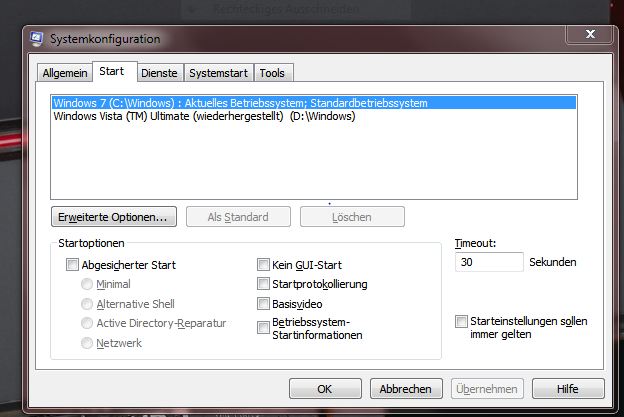The height and width of the screenshot is (417, 624).
Task: Select the Start tab
Action: pyautogui.click(x=115, y=72)
